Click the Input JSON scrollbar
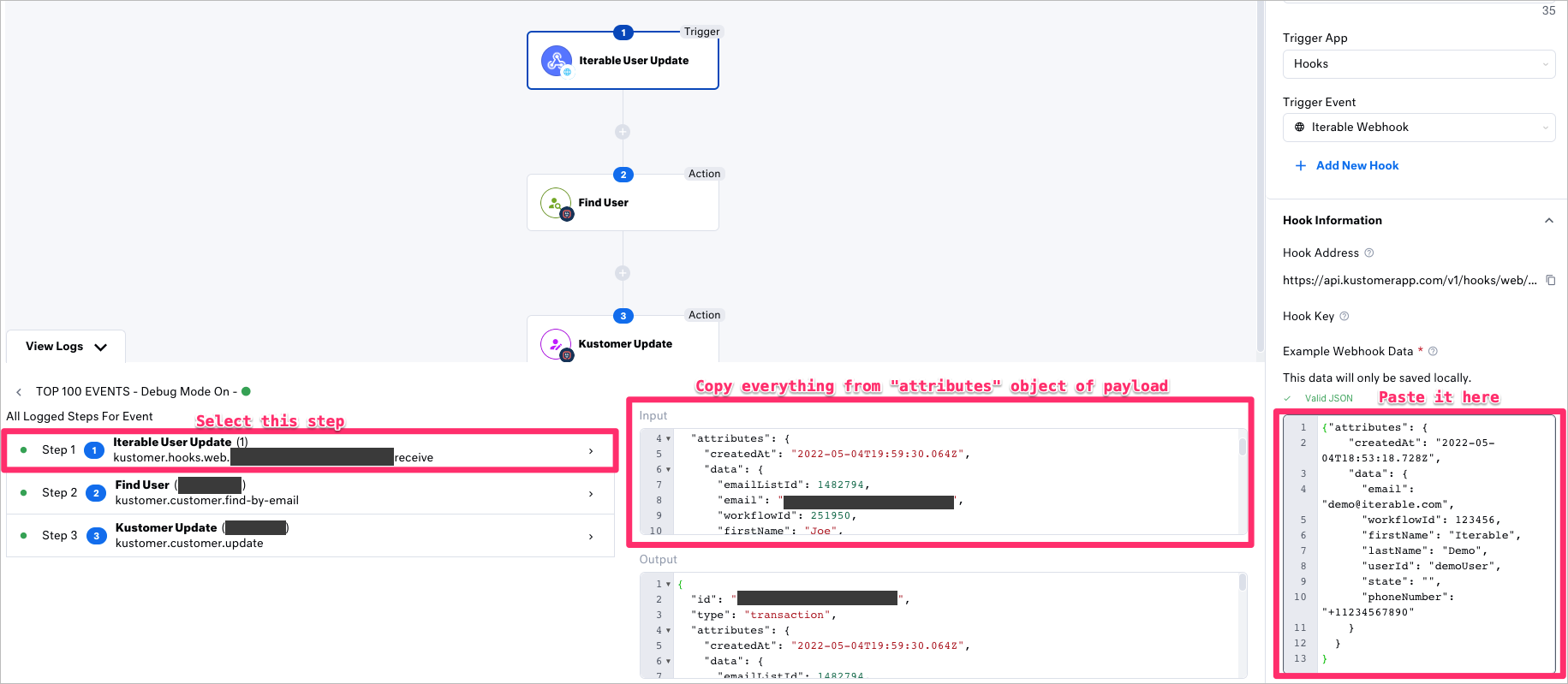The image size is (1568, 684). [1242, 447]
